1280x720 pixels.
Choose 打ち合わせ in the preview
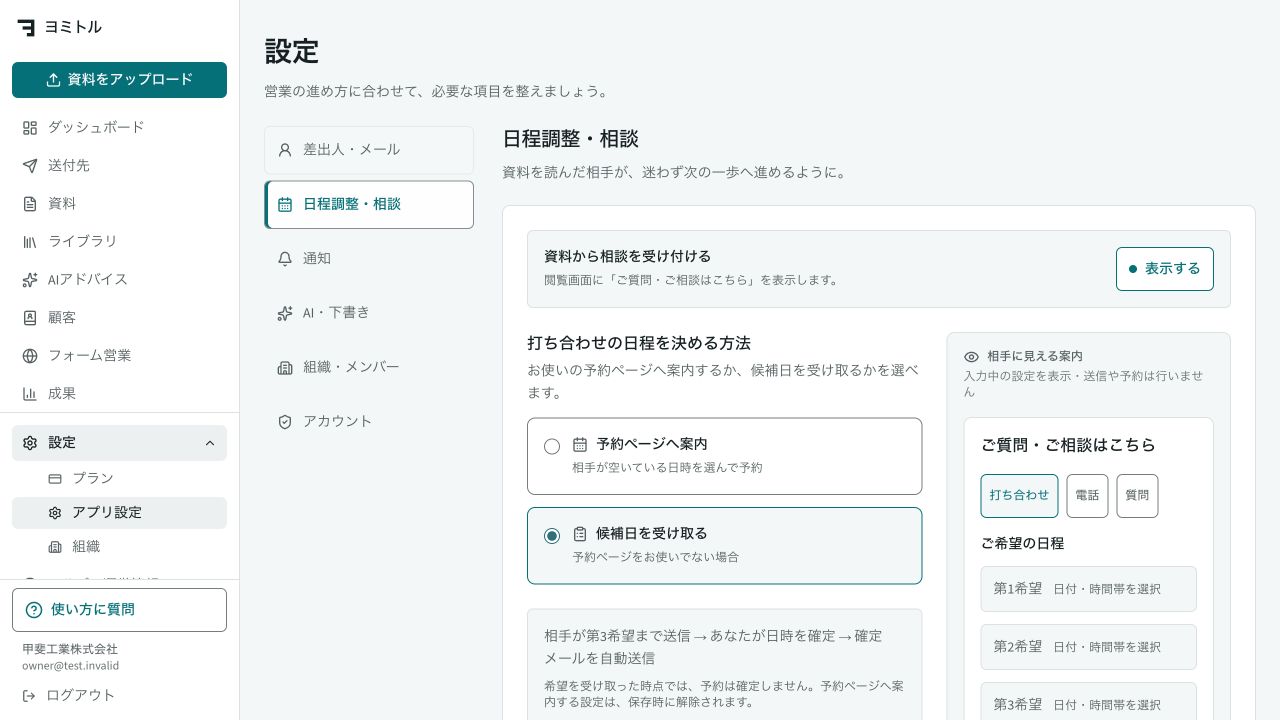click(1019, 496)
